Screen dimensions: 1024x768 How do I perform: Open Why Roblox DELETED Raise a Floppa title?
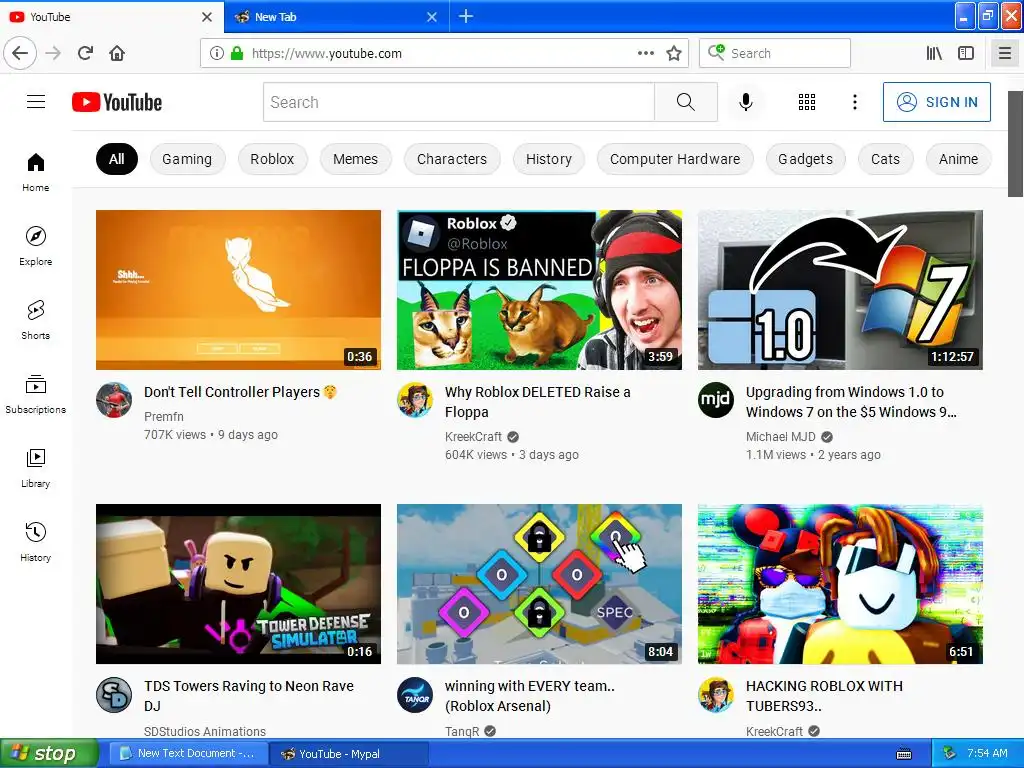coord(537,402)
